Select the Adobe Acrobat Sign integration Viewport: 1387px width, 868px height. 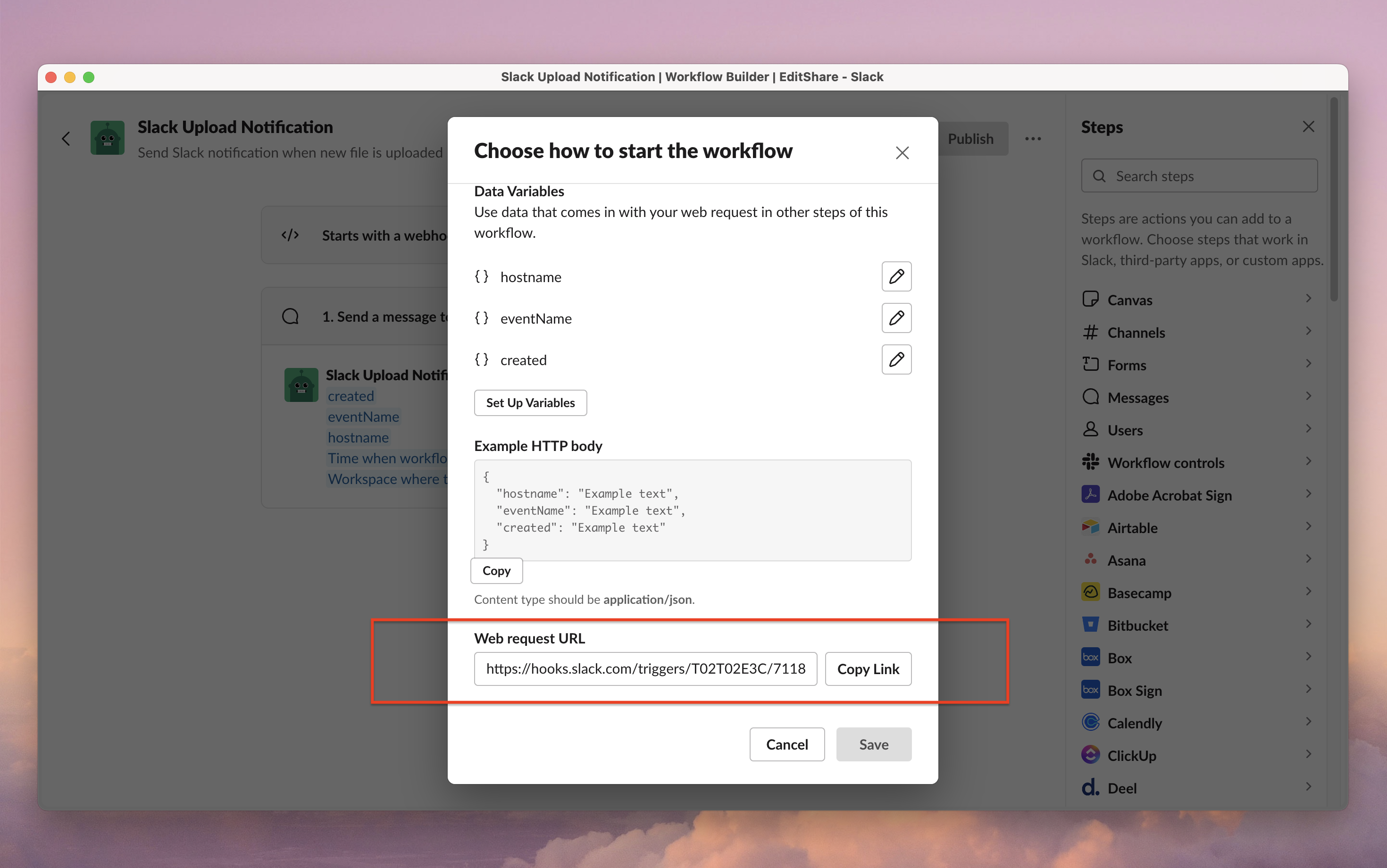[1169, 494]
